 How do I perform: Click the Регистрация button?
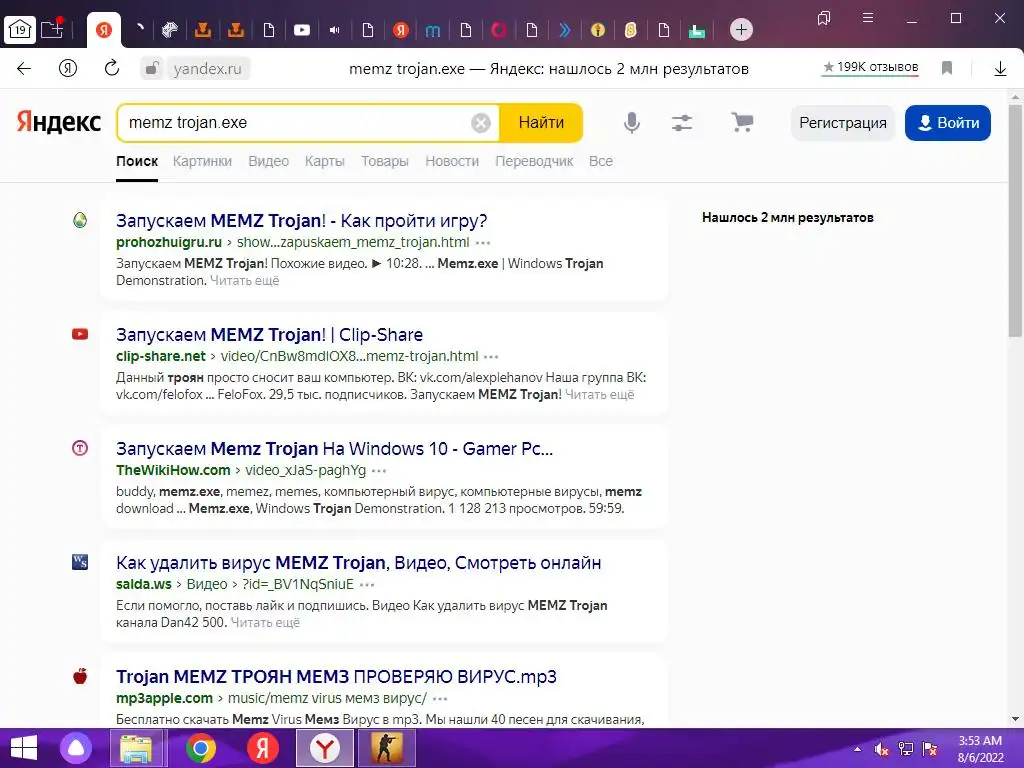tap(842, 123)
